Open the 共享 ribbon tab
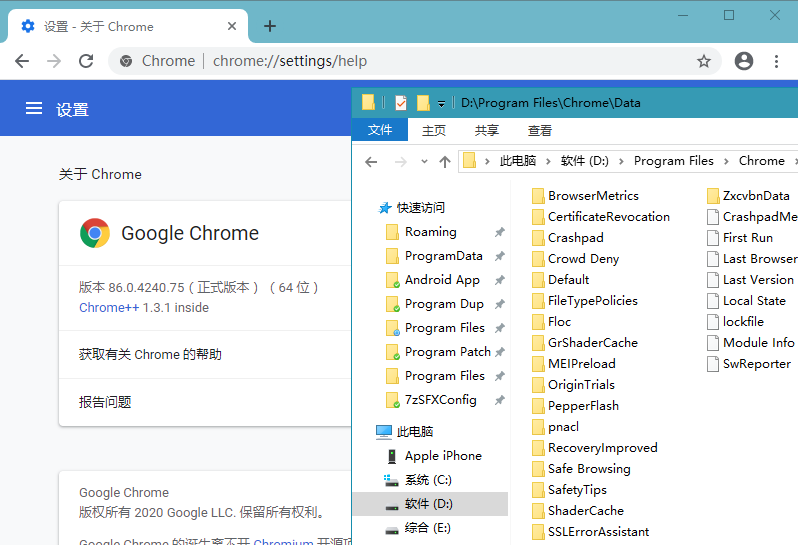 click(487, 131)
